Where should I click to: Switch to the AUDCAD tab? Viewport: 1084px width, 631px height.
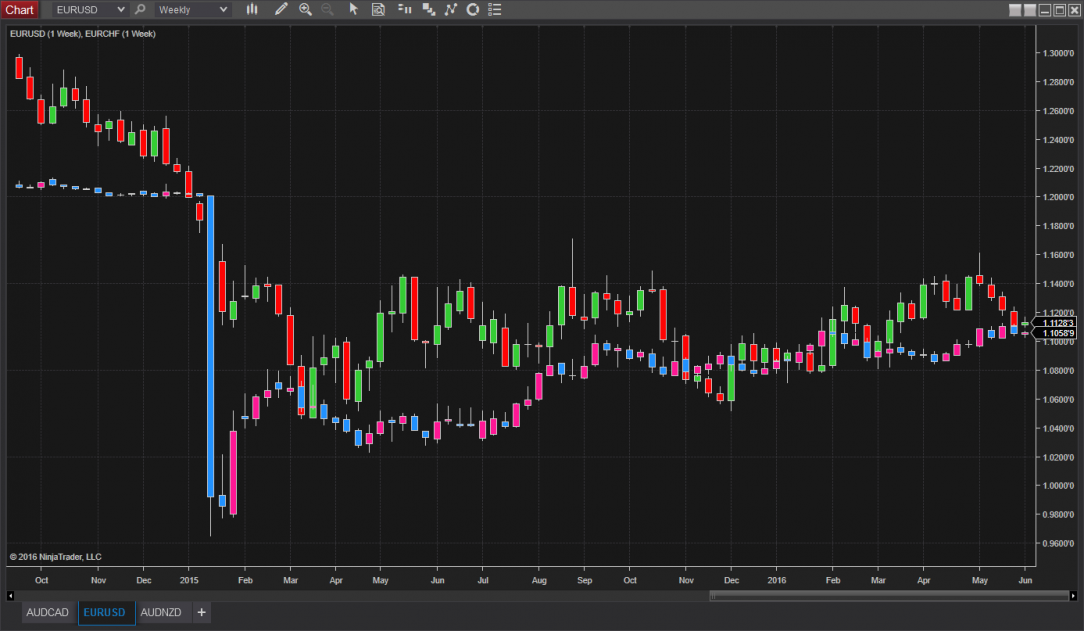tap(47, 612)
